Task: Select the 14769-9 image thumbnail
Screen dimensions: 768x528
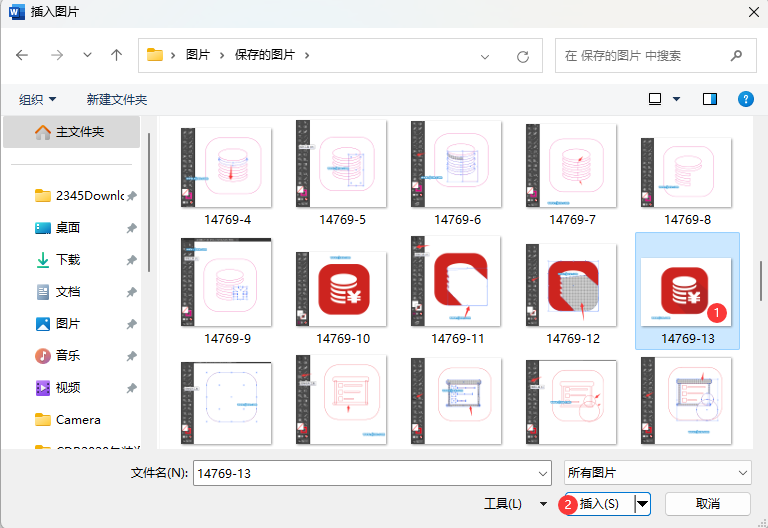Action: [226, 282]
